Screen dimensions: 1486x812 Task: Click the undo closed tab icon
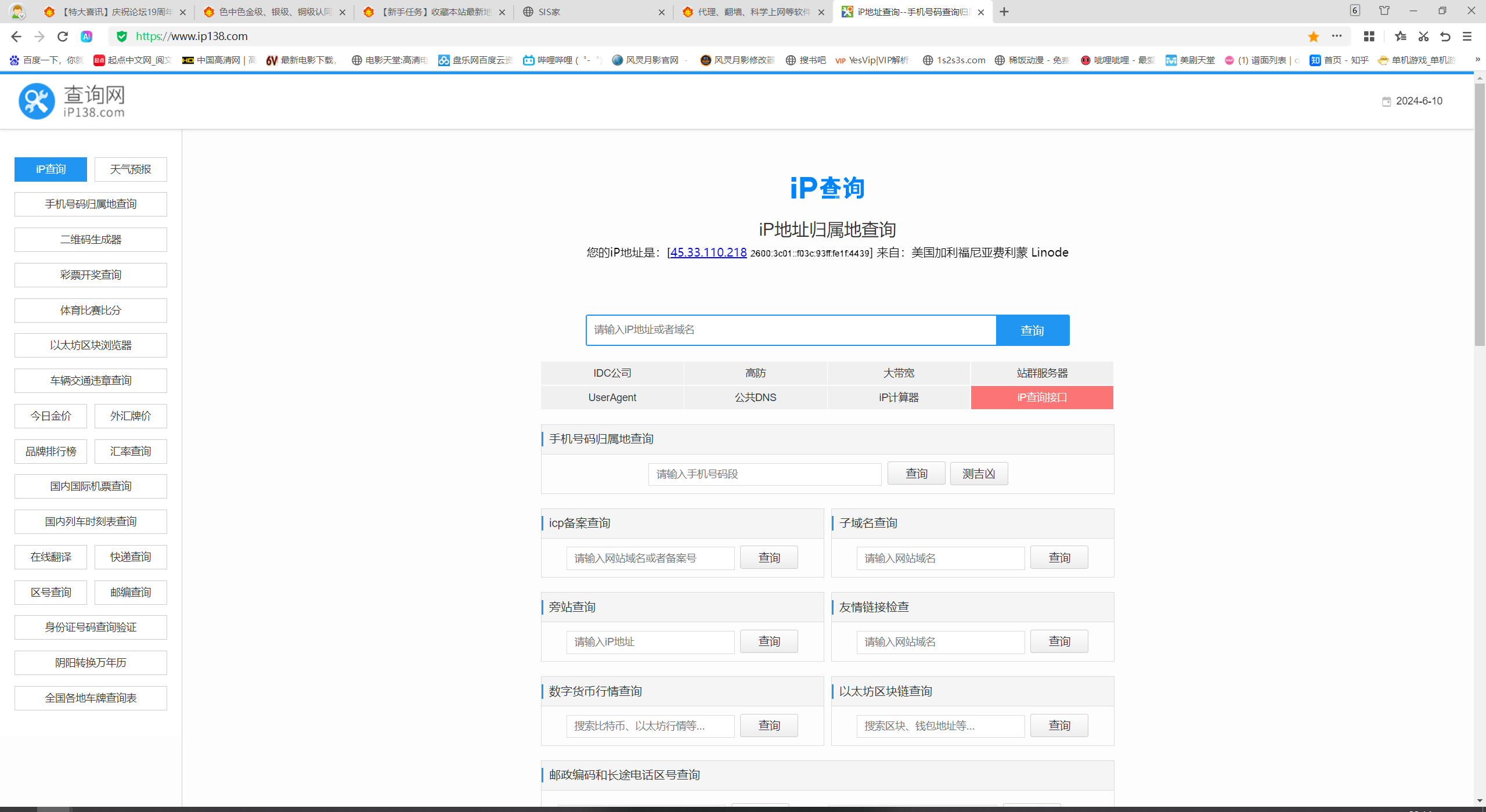click(x=1445, y=37)
